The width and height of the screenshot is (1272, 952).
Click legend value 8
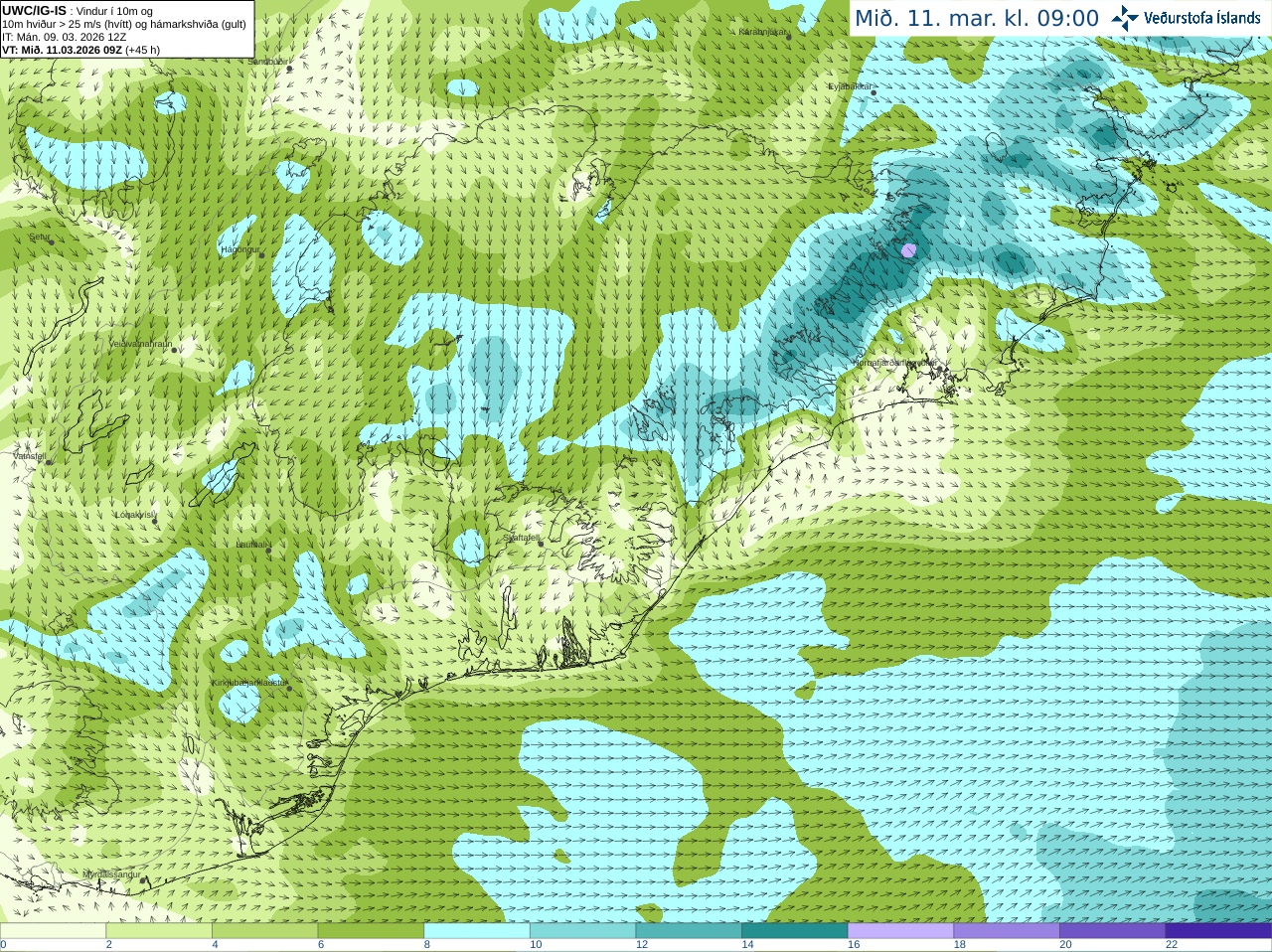click(x=427, y=945)
